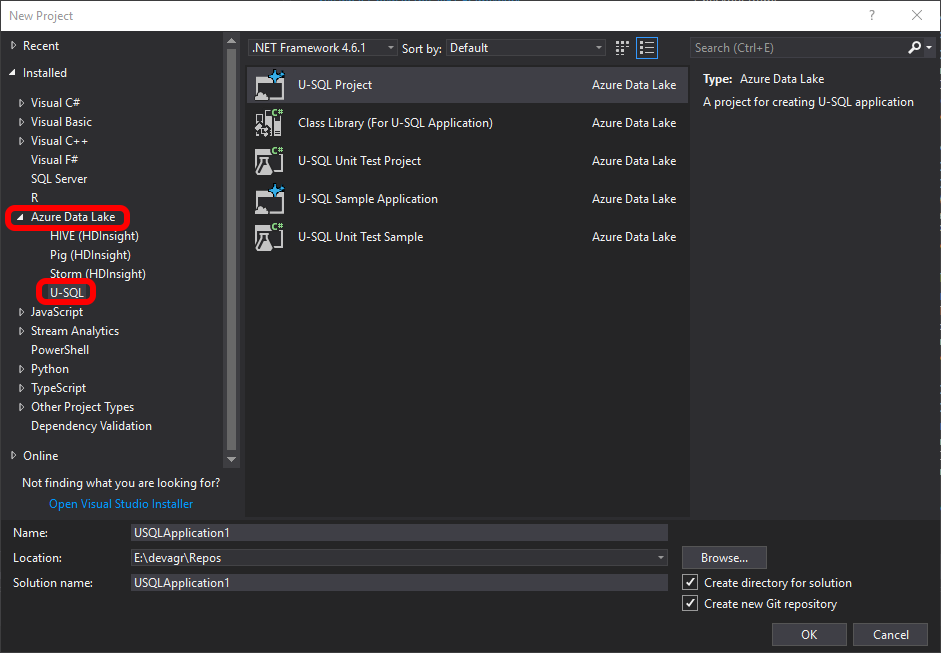Select the U-SQL Unit Test Project icon
The image size is (941, 653).
[269, 161]
